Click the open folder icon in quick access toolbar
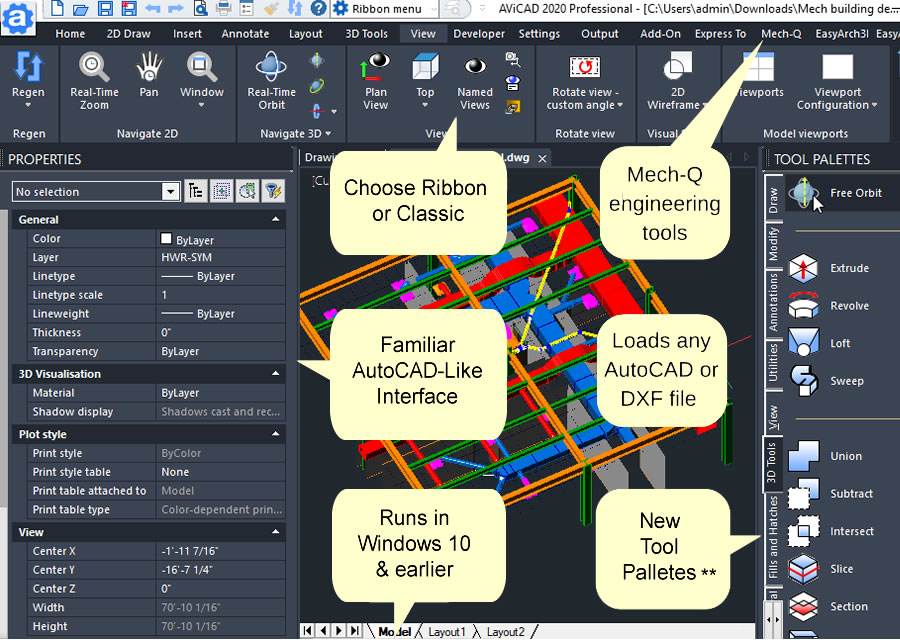This screenshot has width=900, height=640. [80, 8]
